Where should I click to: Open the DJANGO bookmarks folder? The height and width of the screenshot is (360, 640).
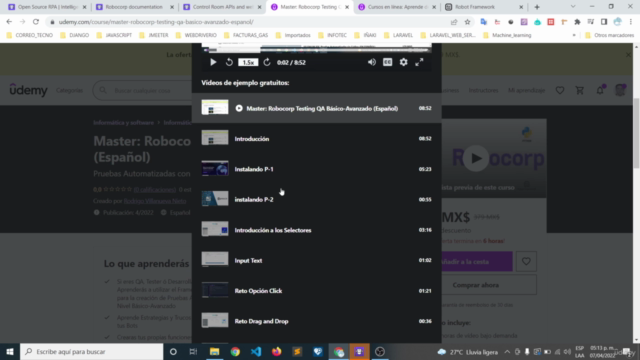pyautogui.click(x=75, y=36)
